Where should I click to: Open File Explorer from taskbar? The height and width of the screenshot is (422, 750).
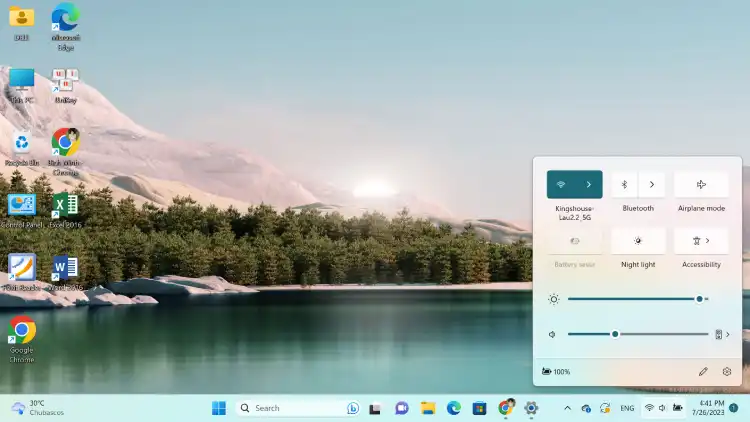click(x=428, y=408)
